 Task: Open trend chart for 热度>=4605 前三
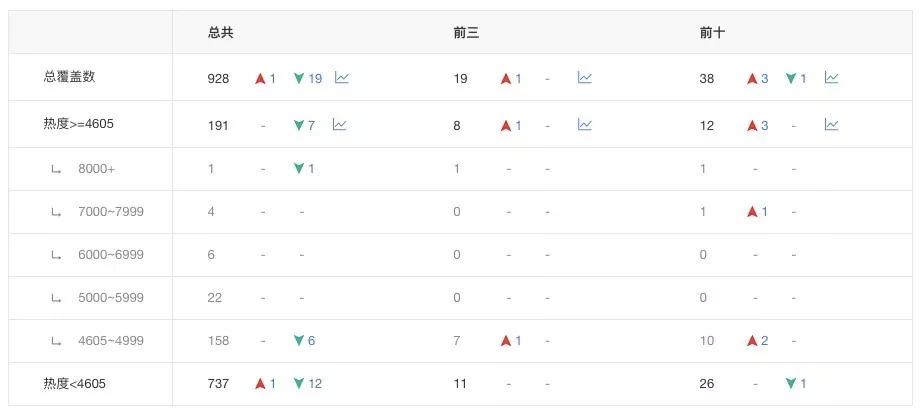tap(585, 125)
